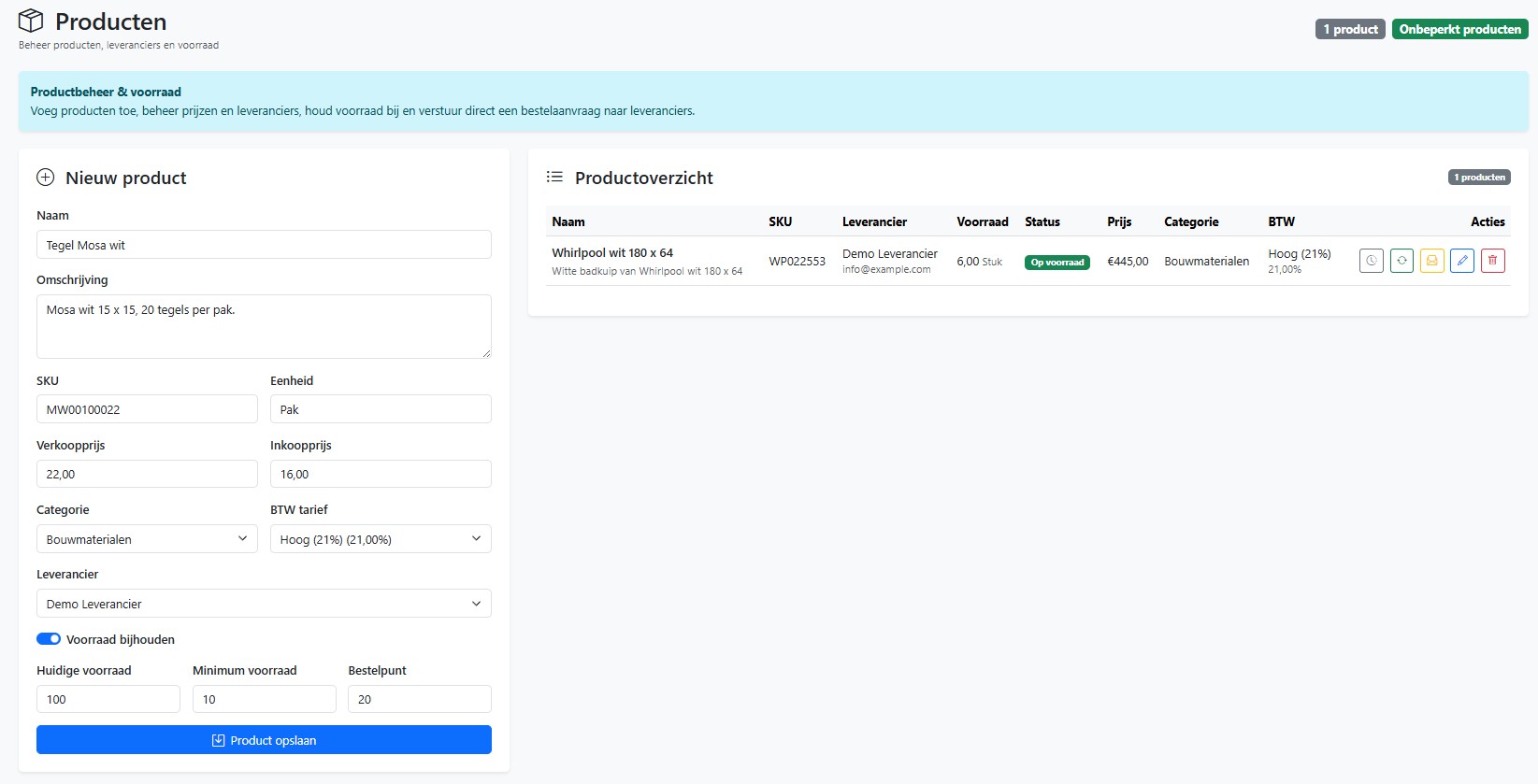Click SKU value WP022553
The height and width of the screenshot is (784, 1538).
798,262
